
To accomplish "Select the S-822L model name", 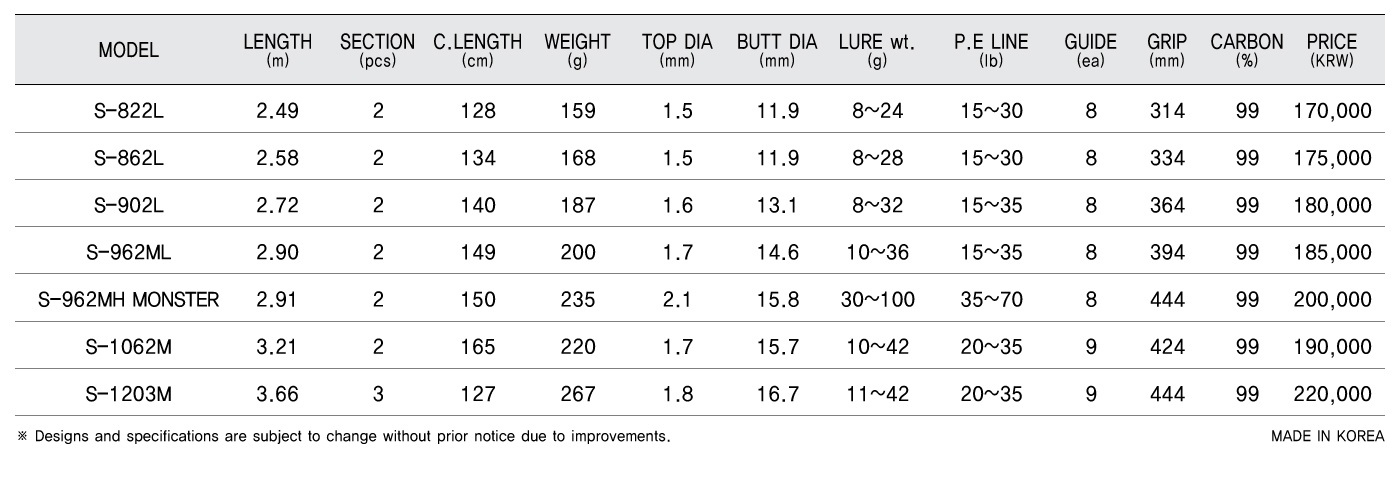I will [128, 111].
